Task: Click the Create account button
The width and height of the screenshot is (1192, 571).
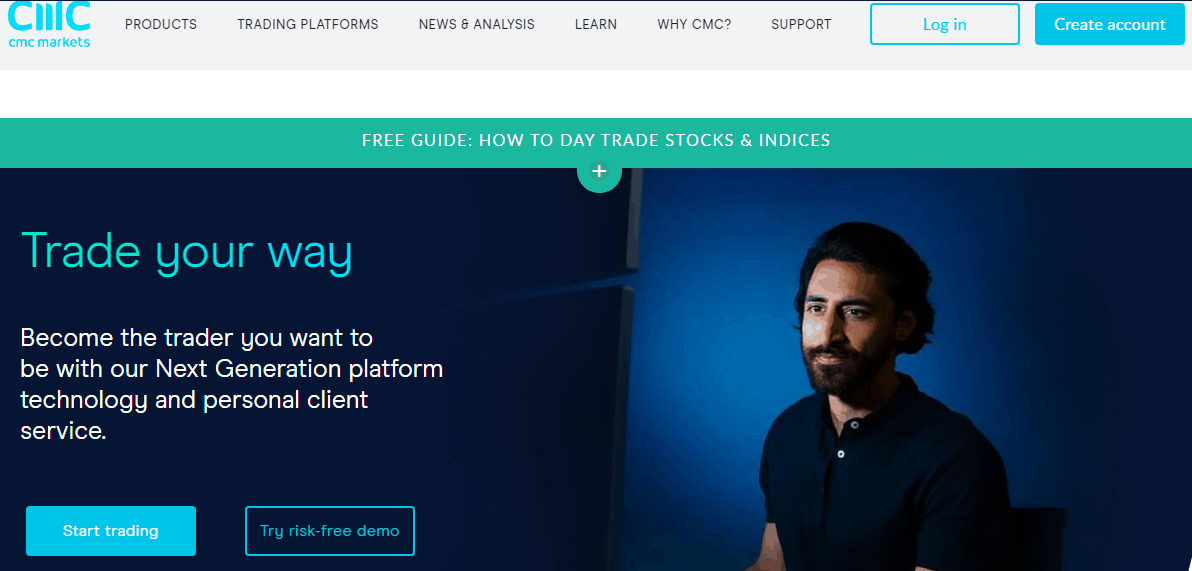Action: coord(1109,24)
